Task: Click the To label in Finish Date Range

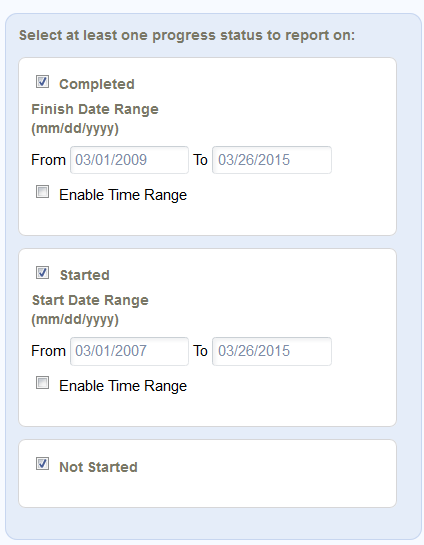Action: (x=200, y=160)
